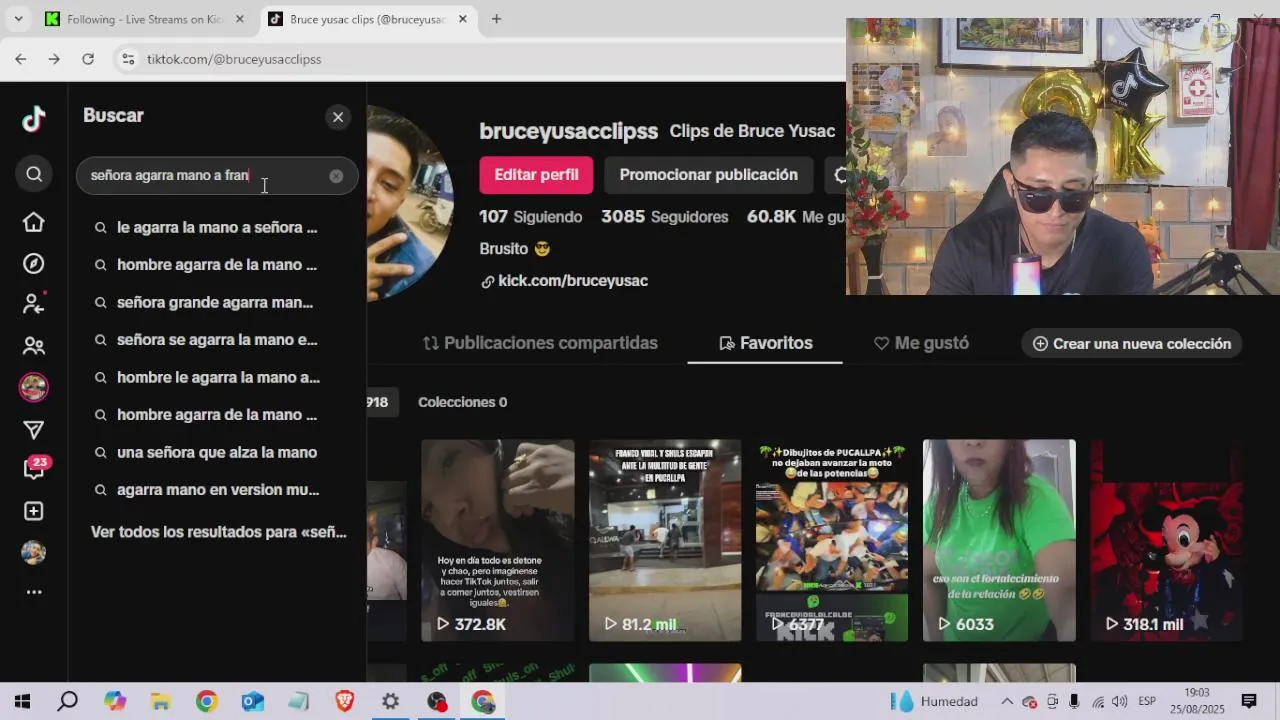Close the Bruce yusac clips tab
Screen dimensions: 1280x720
coord(463,19)
